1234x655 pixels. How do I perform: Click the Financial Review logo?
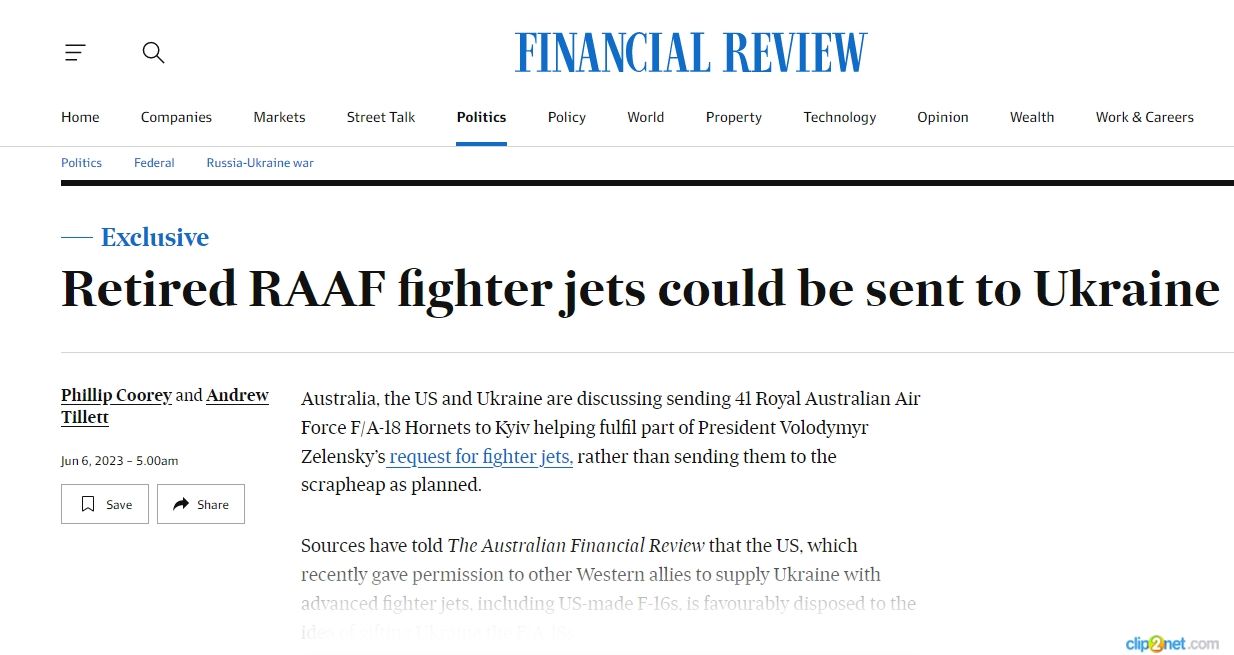tap(691, 53)
